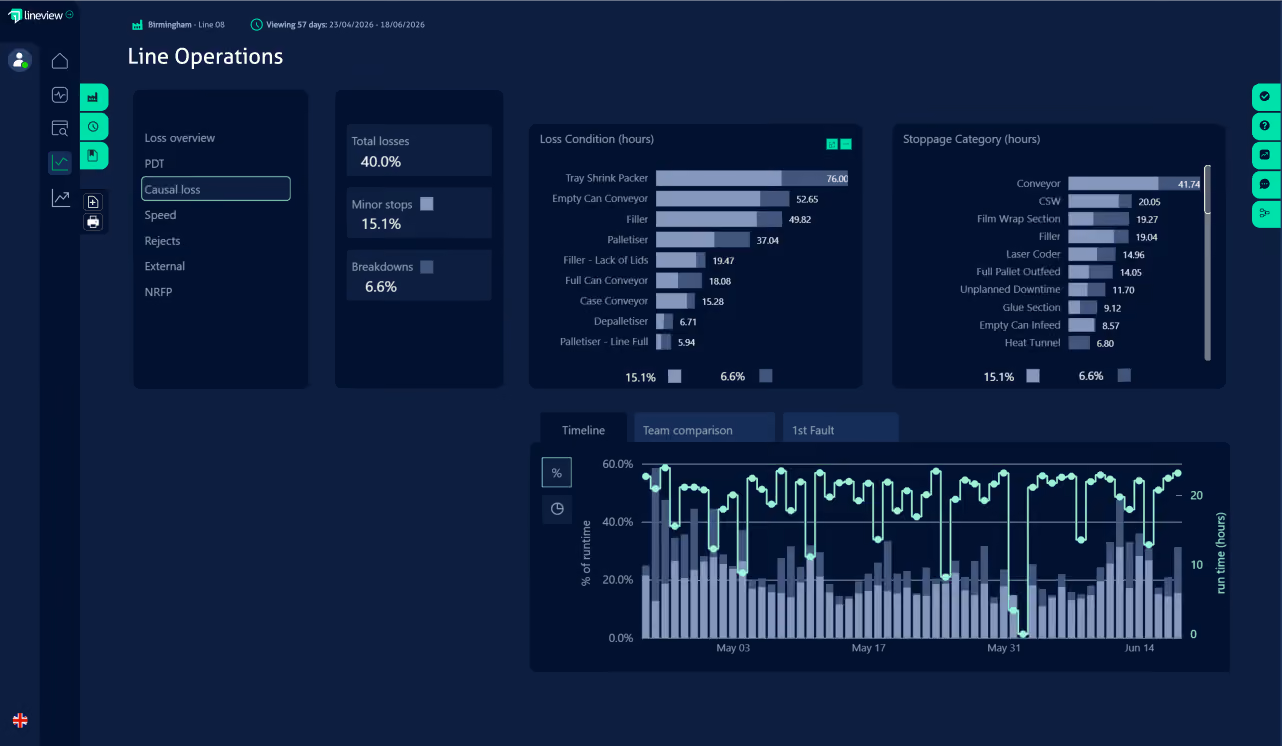This screenshot has width=1282, height=746.
Task: Switch timeline to pie clock view
Action: coord(557,508)
